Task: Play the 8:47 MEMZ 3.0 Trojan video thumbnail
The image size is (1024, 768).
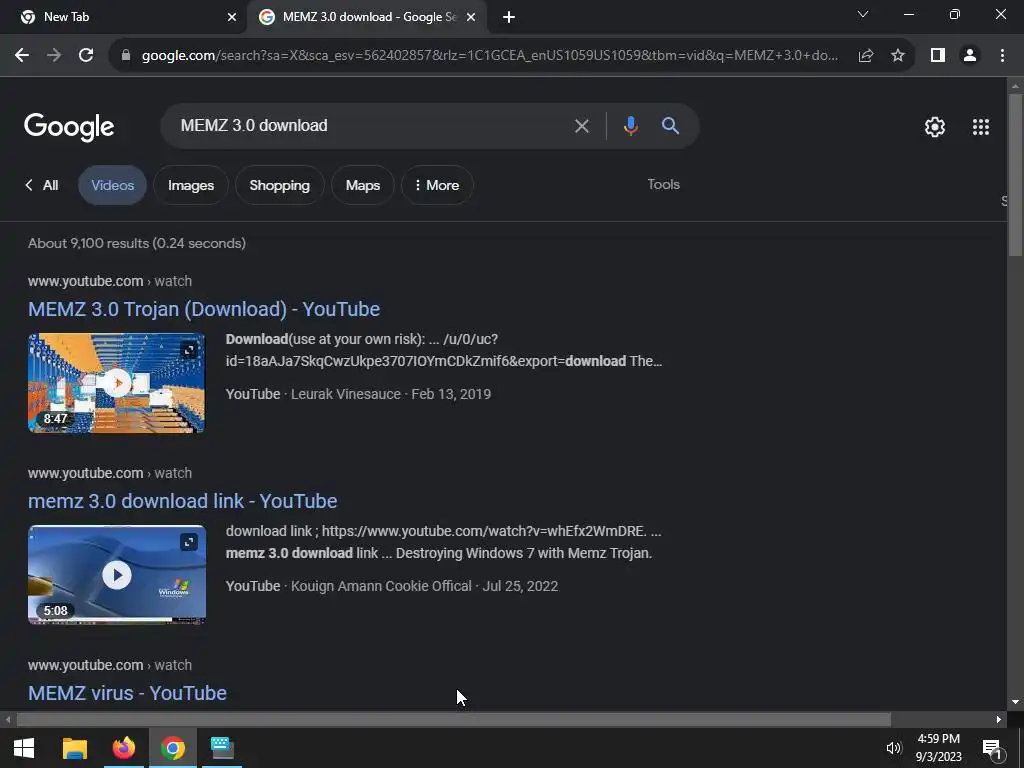Action: pyautogui.click(x=116, y=383)
